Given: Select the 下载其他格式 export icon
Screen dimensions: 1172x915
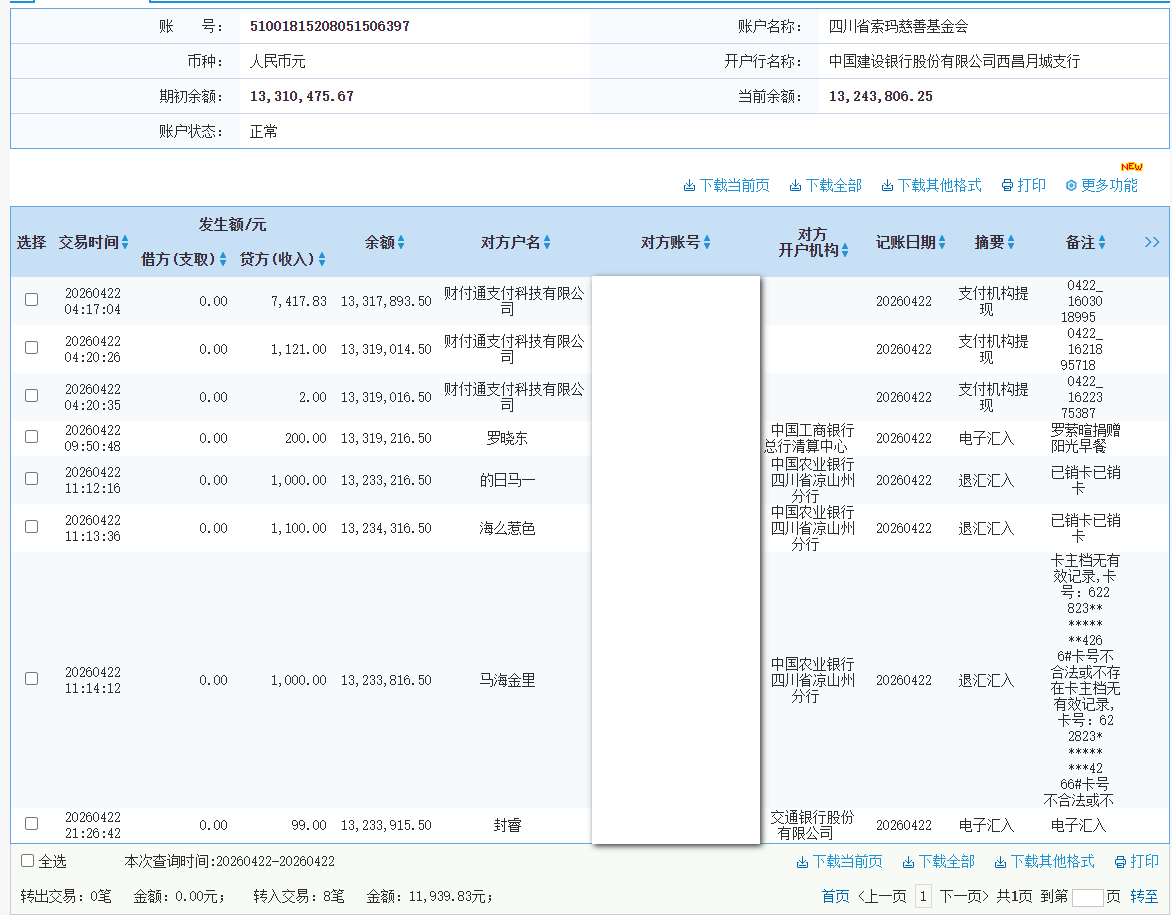Looking at the screenshot, I should point(886,185).
